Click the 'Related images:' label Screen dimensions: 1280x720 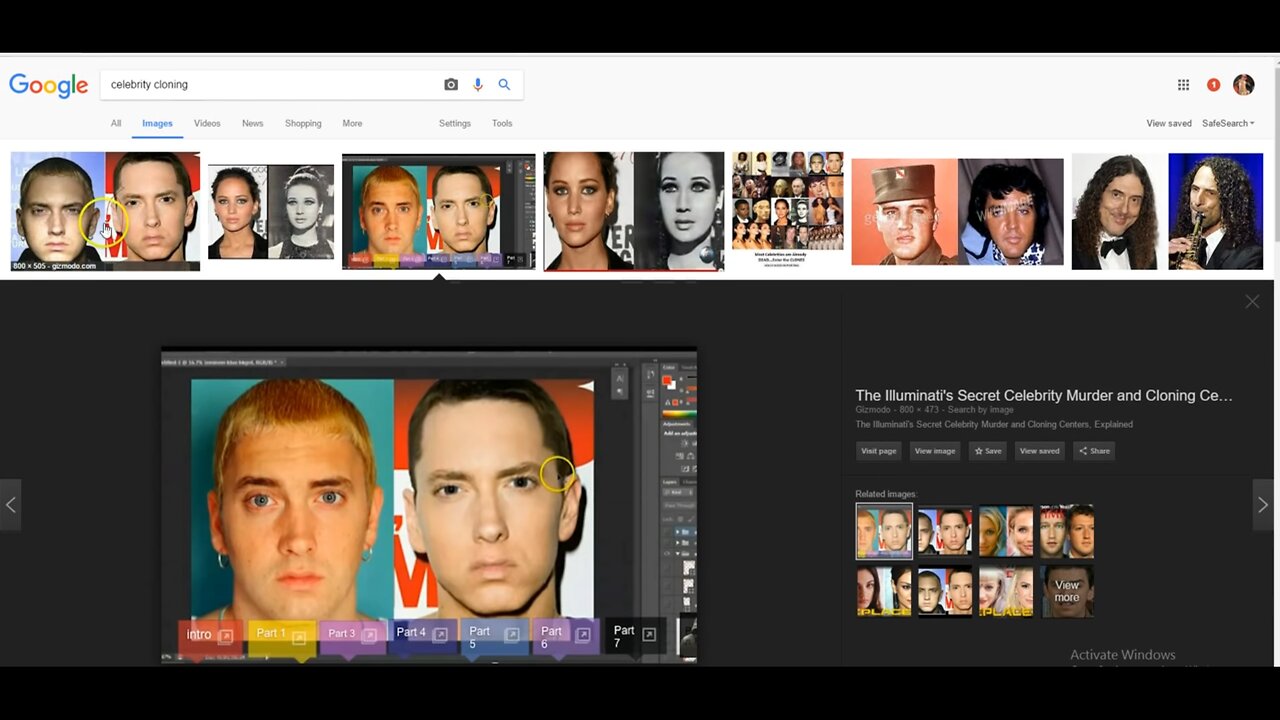click(886, 494)
